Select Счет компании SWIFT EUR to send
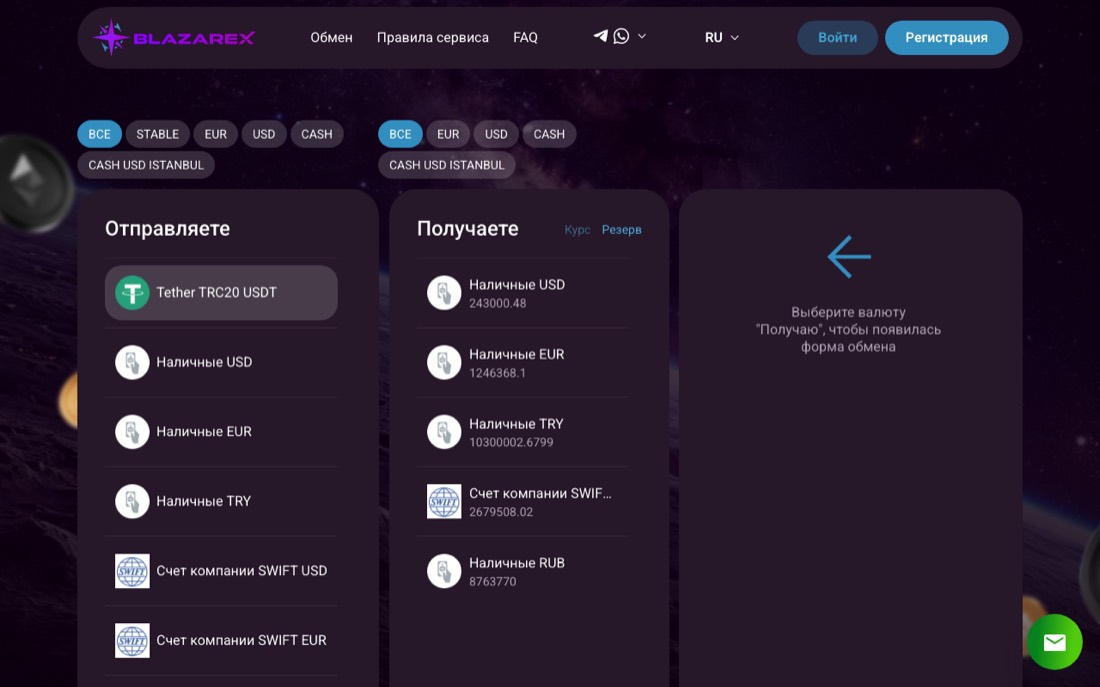The height and width of the screenshot is (687, 1100). click(221, 640)
